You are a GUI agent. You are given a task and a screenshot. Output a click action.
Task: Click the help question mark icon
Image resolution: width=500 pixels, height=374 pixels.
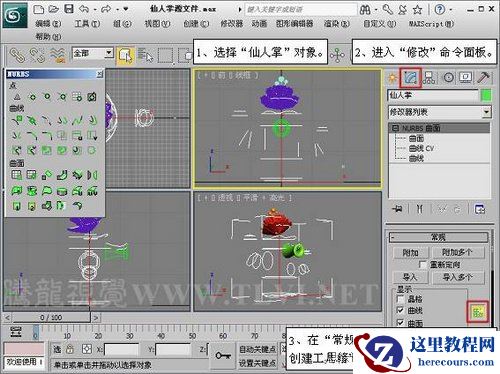439,10
